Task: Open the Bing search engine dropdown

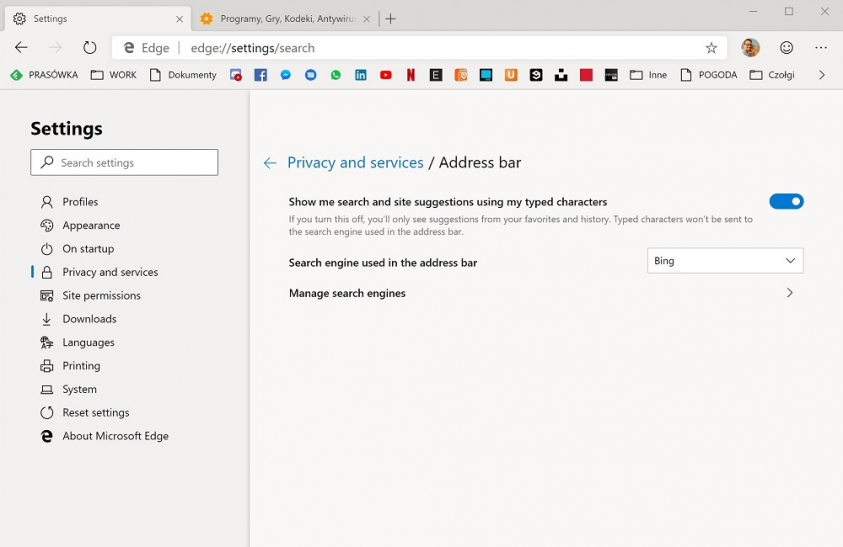Action: coord(725,261)
